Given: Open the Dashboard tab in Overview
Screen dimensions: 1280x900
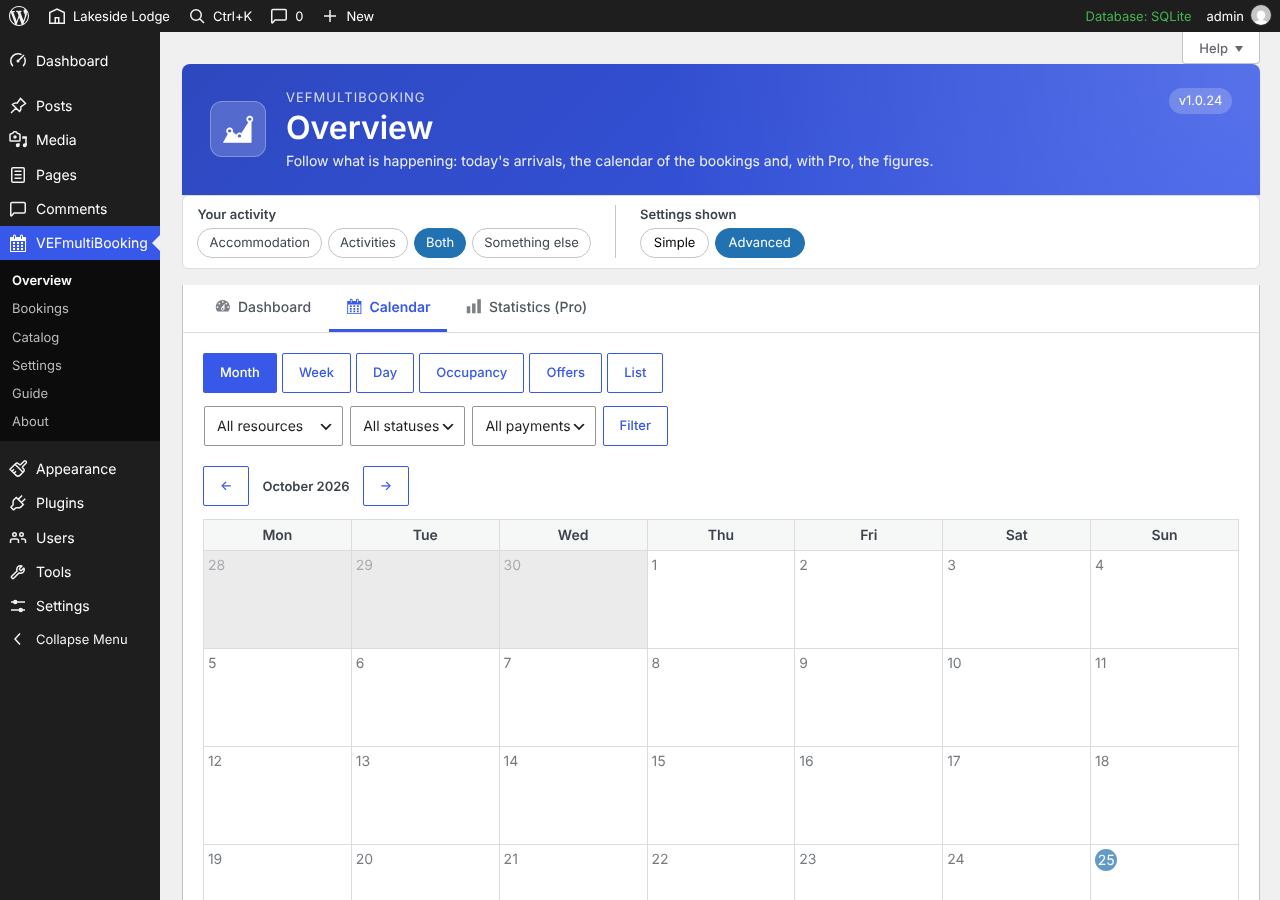Looking at the screenshot, I should click(x=263, y=307).
